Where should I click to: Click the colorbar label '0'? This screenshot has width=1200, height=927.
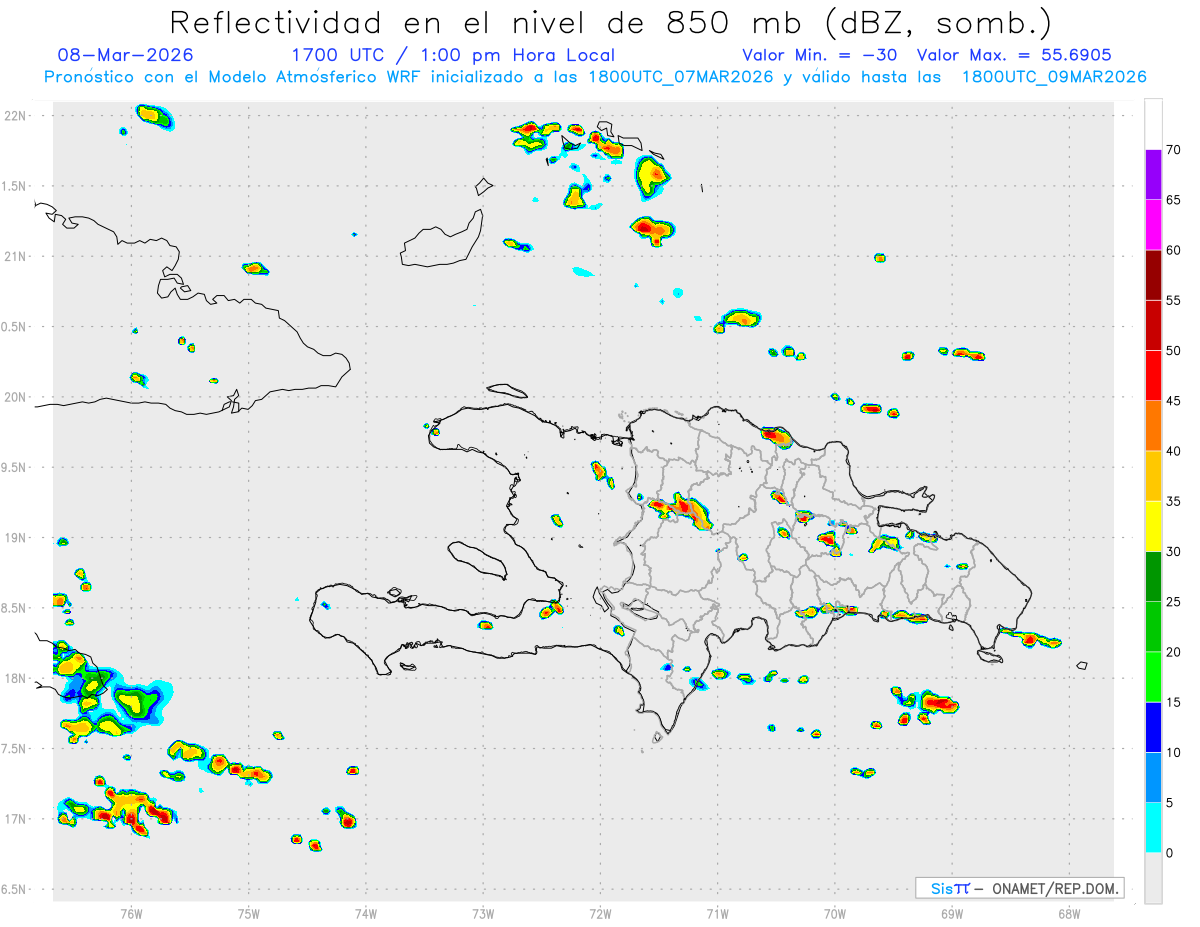(x=1170, y=853)
